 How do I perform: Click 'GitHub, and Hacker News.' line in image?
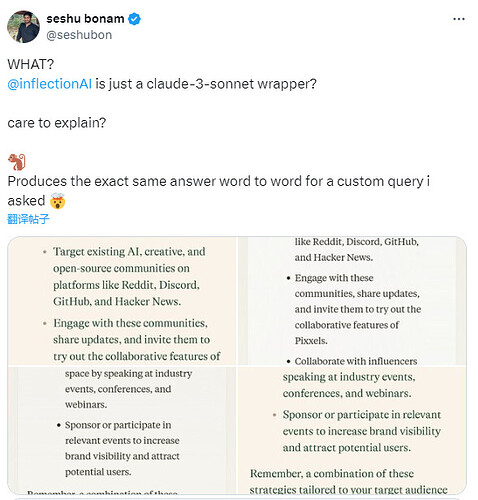point(117,301)
